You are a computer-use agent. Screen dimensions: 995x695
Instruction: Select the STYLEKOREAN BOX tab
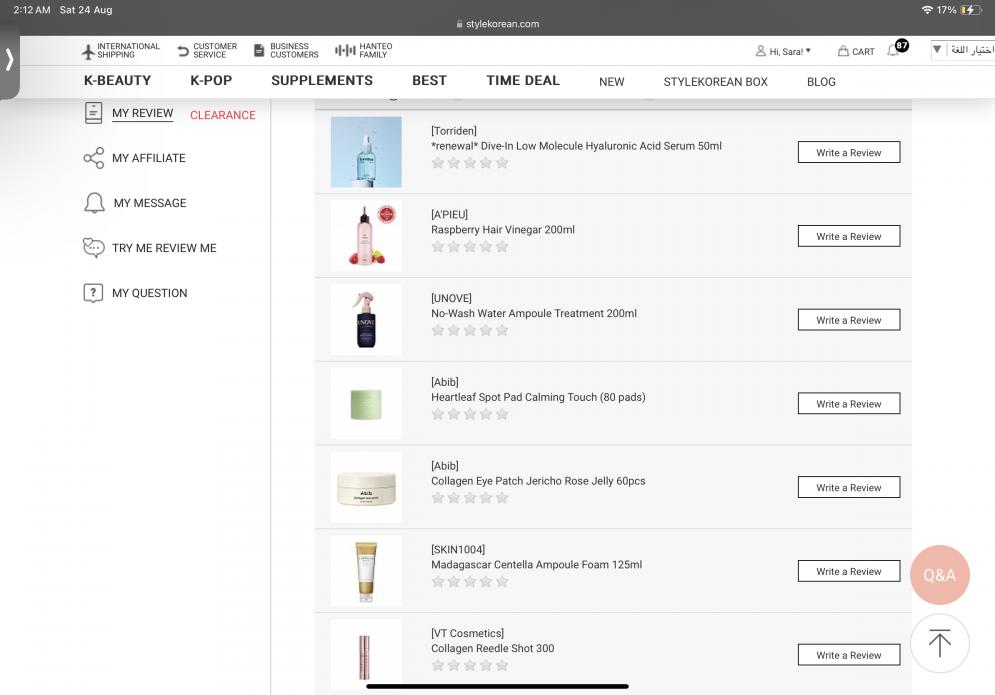pos(715,82)
